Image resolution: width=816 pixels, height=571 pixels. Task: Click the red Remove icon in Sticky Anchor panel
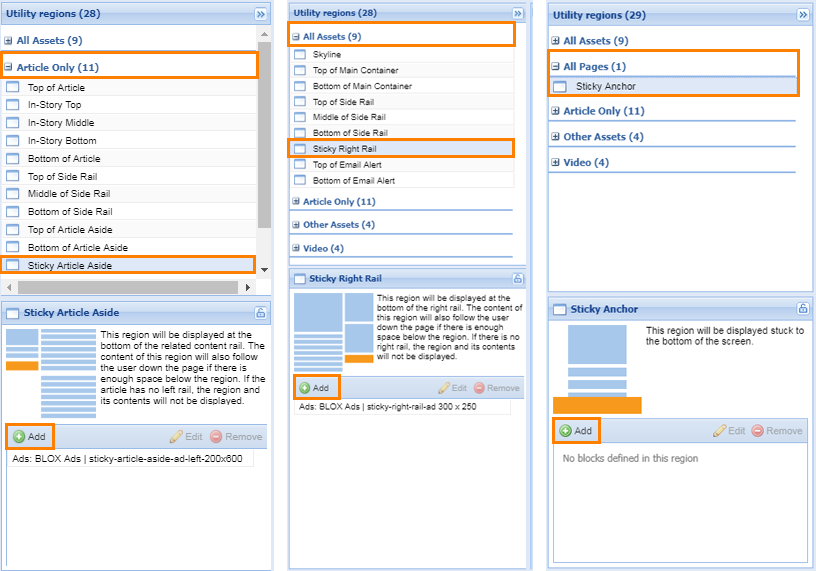[x=757, y=431]
